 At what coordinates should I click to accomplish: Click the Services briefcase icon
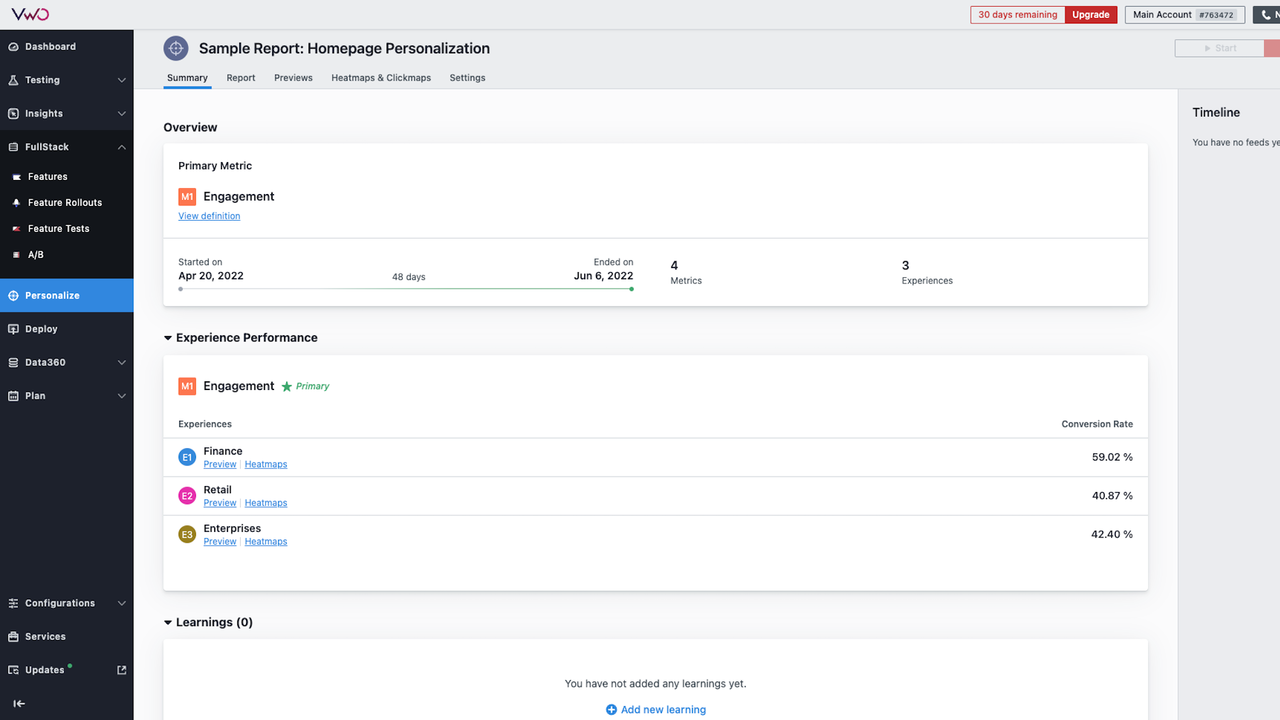[13, 637]
